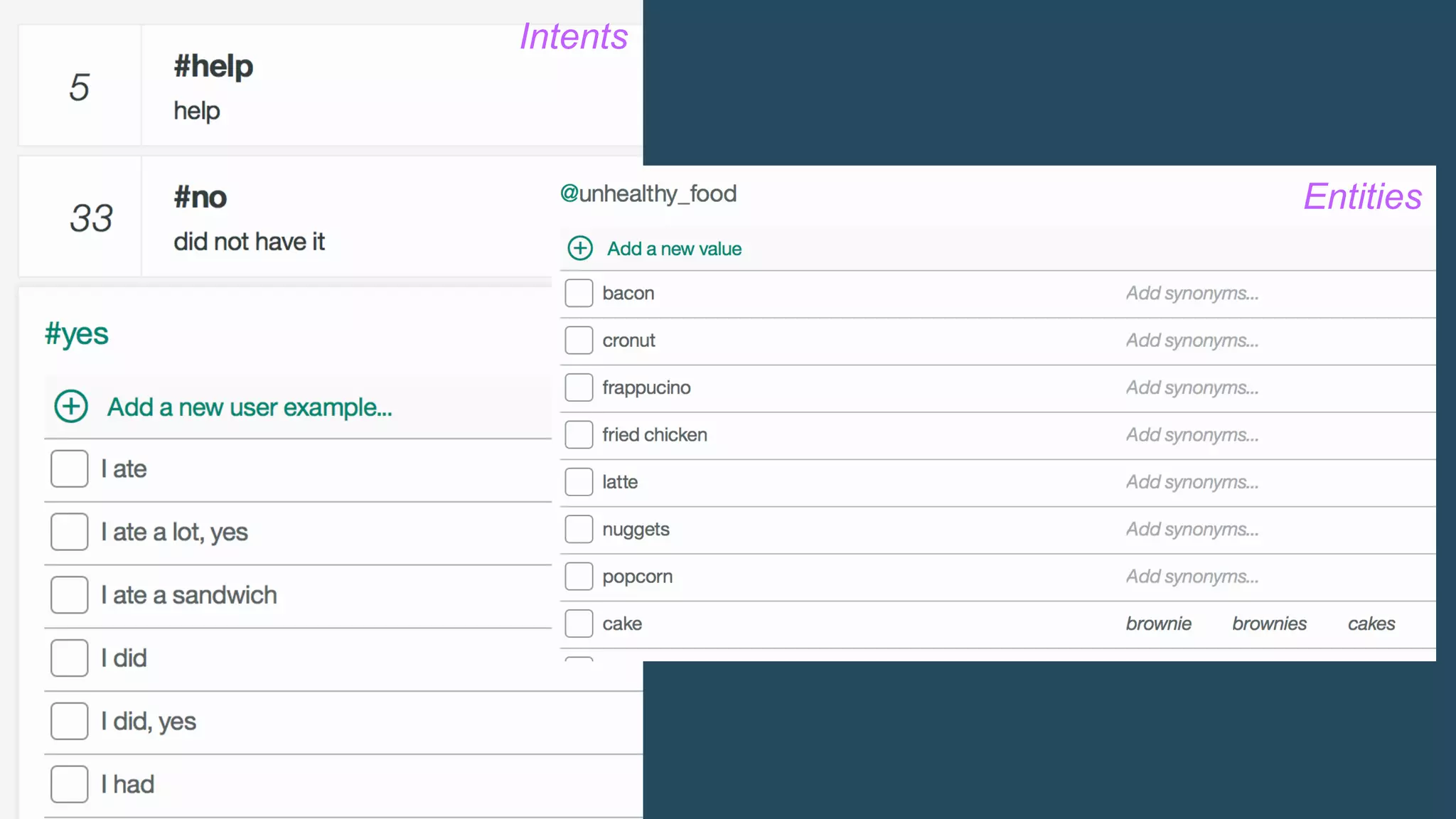This screenshot has height=819, width=1456.
Task: Check the fried chicken checkbox
Action: click(579, 434)
